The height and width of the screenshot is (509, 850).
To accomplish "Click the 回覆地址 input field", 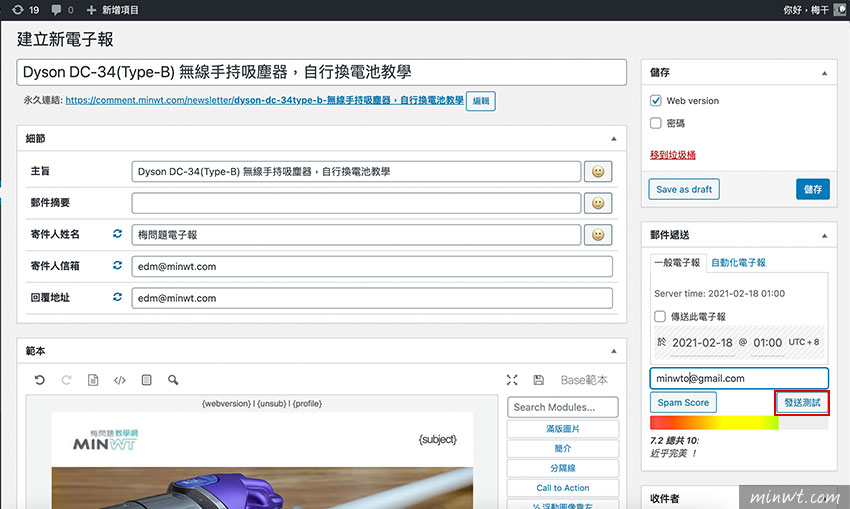I will coord(372,298).
